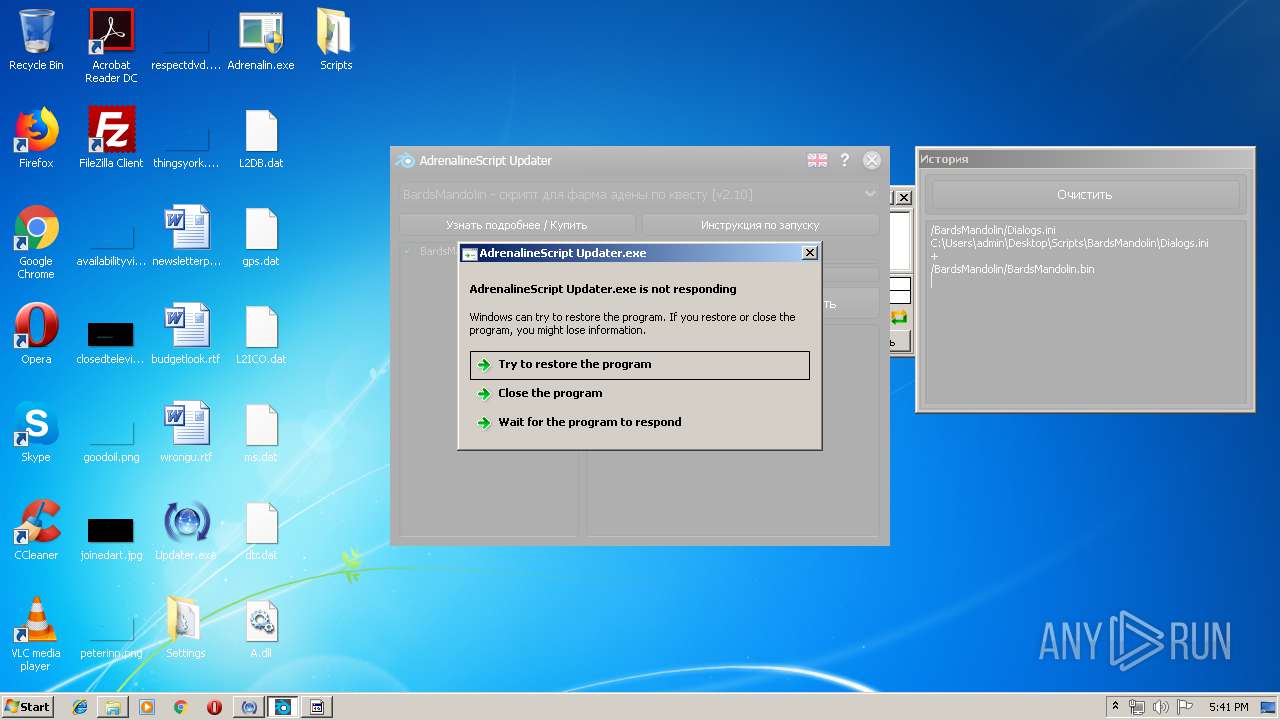This screenshot has height=720, width=1280.
Task: Switch to the AdrenalineScript Updater taskbar button
Action: tap(283, 707)
